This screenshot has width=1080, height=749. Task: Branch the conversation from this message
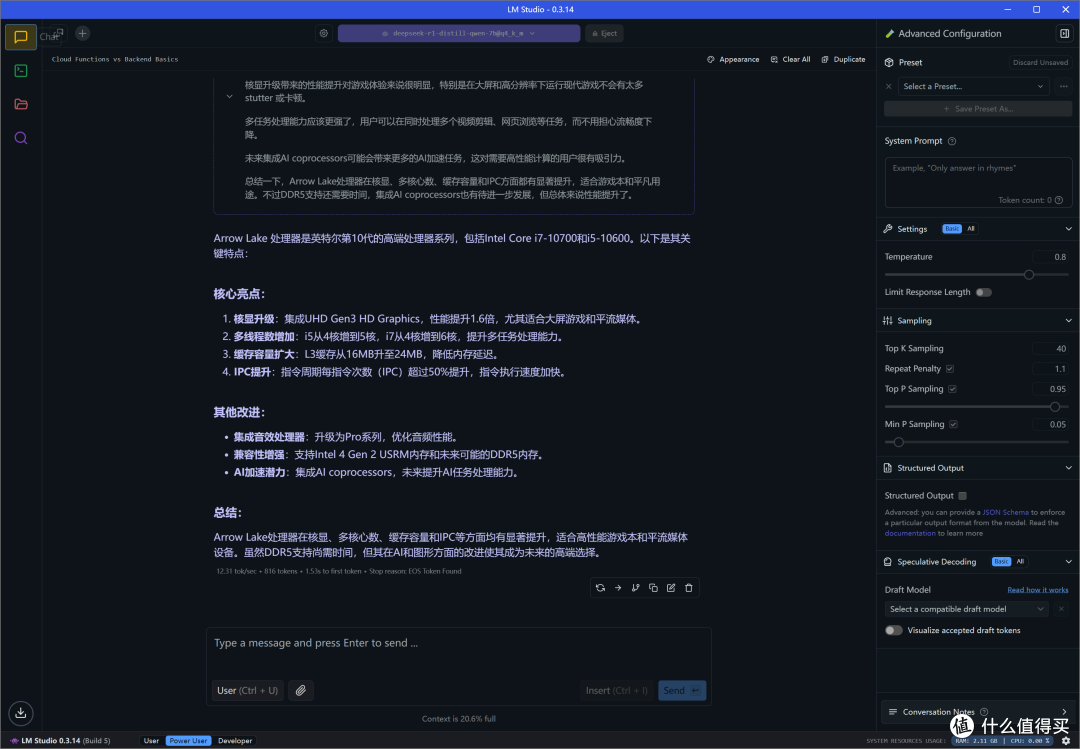pos(636,588)
